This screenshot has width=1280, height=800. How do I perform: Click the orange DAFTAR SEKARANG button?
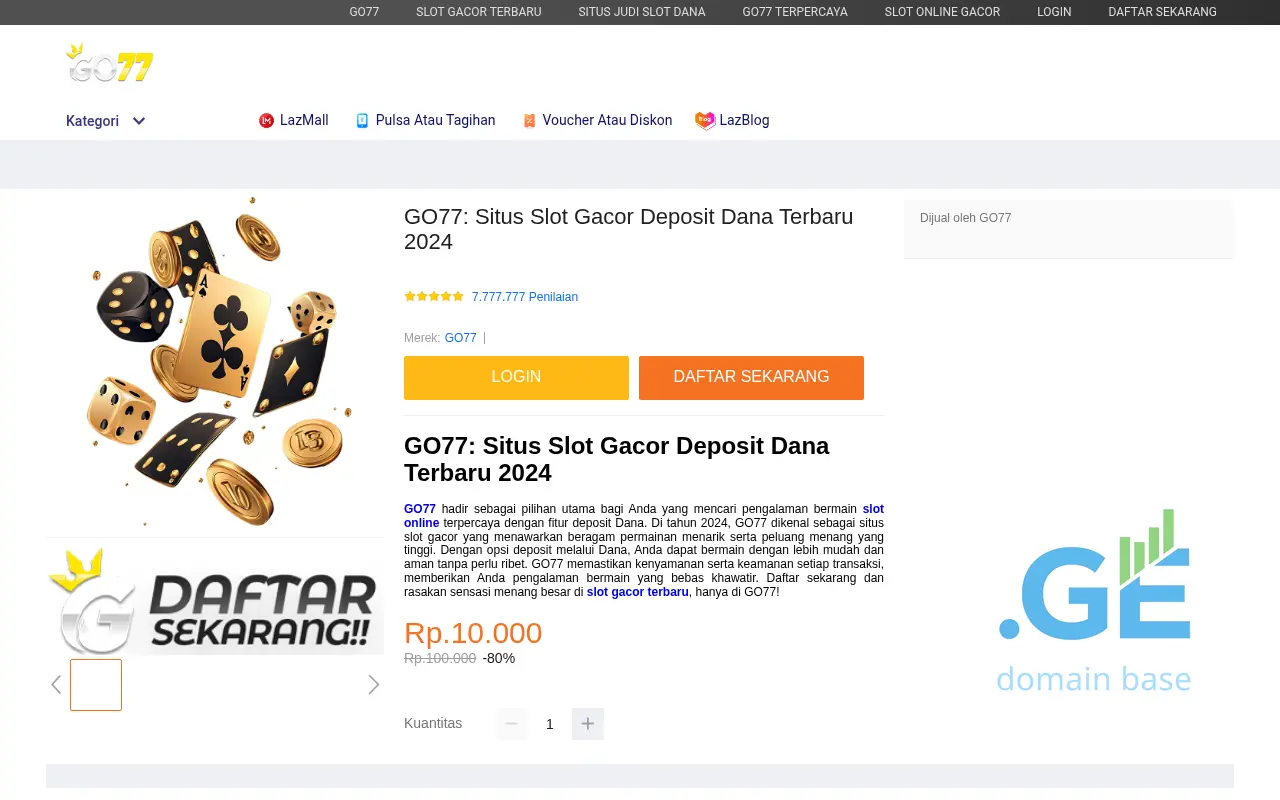(751, 378)
